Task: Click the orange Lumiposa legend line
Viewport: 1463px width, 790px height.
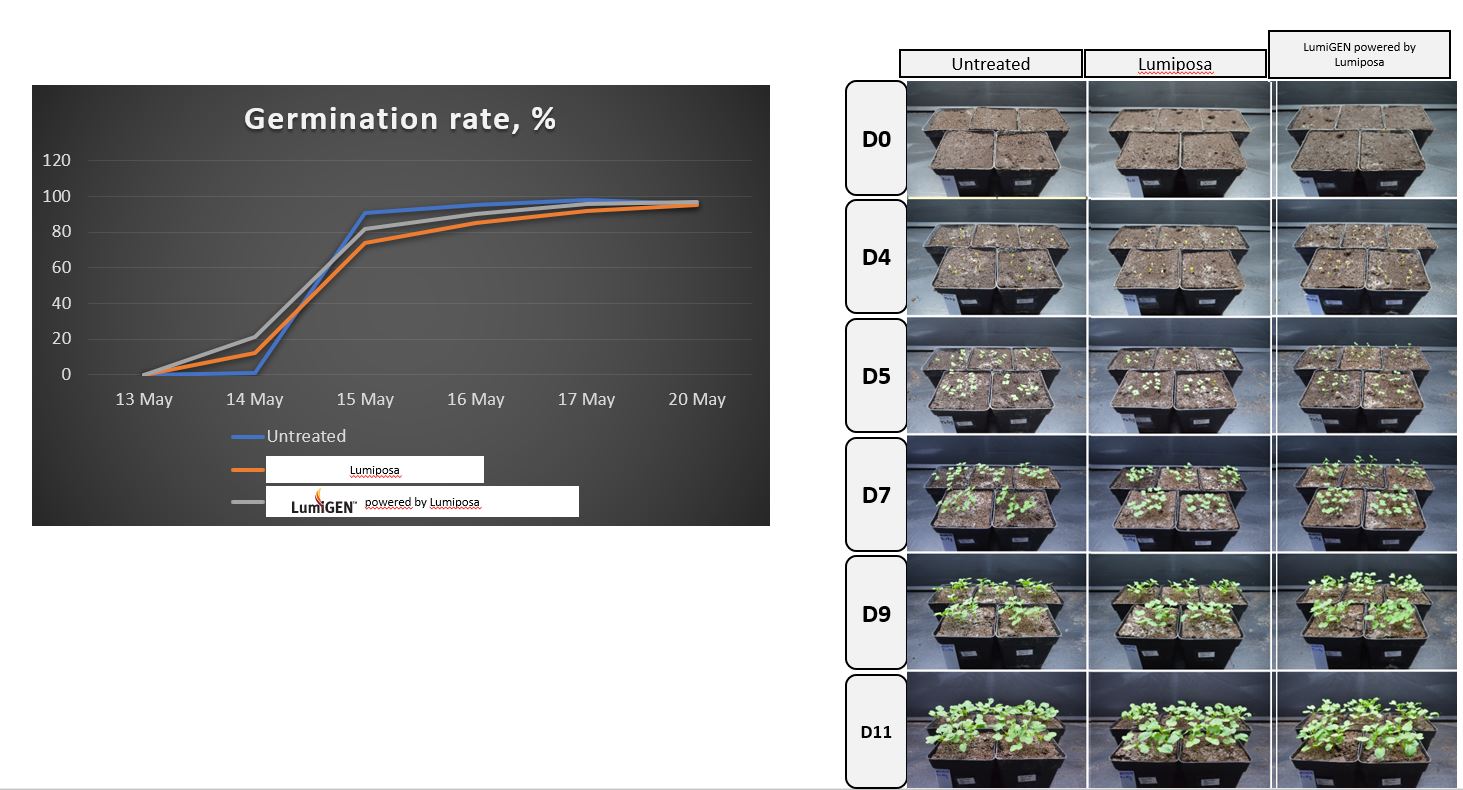Action: point(248,468)
